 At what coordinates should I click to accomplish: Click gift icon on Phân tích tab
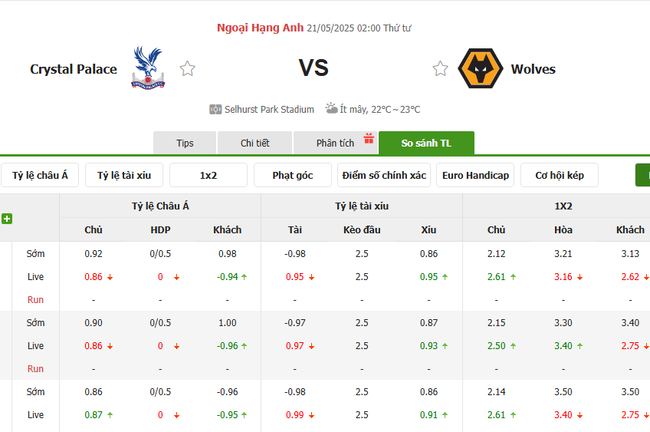(367, 138)
